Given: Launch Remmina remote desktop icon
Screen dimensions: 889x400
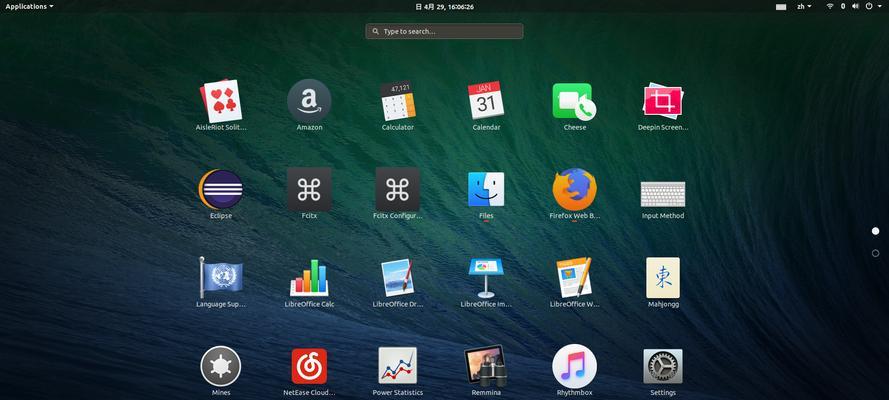Looking at the screenshot, I should 486,366.
